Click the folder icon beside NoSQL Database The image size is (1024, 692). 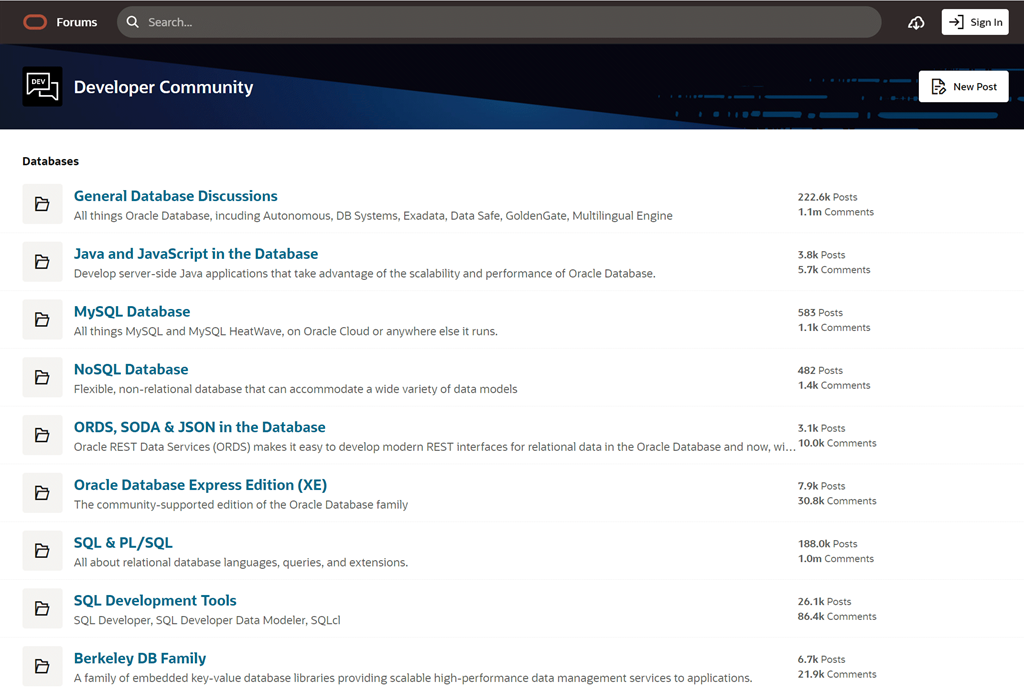tap(42, 377)
